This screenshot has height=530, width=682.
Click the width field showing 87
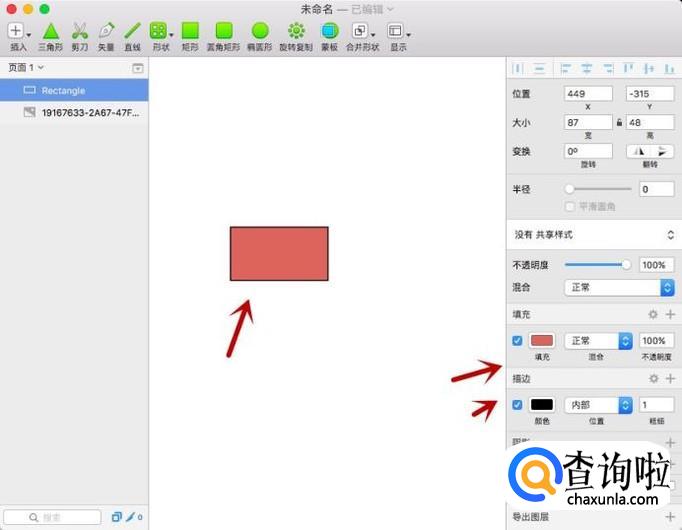[588, 123]
